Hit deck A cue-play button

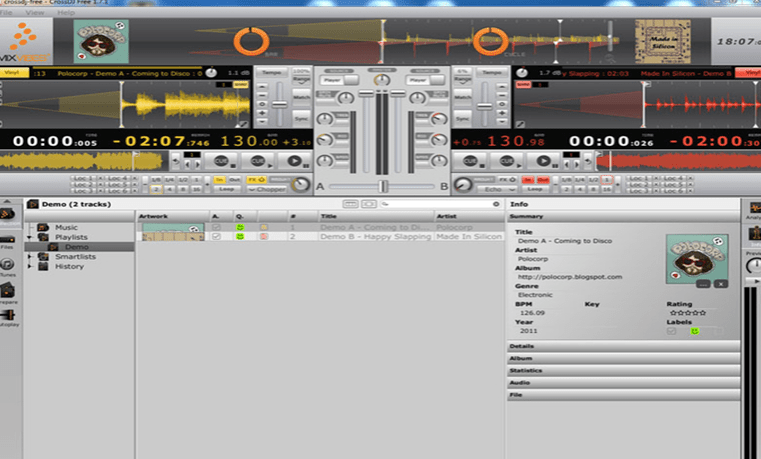tap(258, 161)
